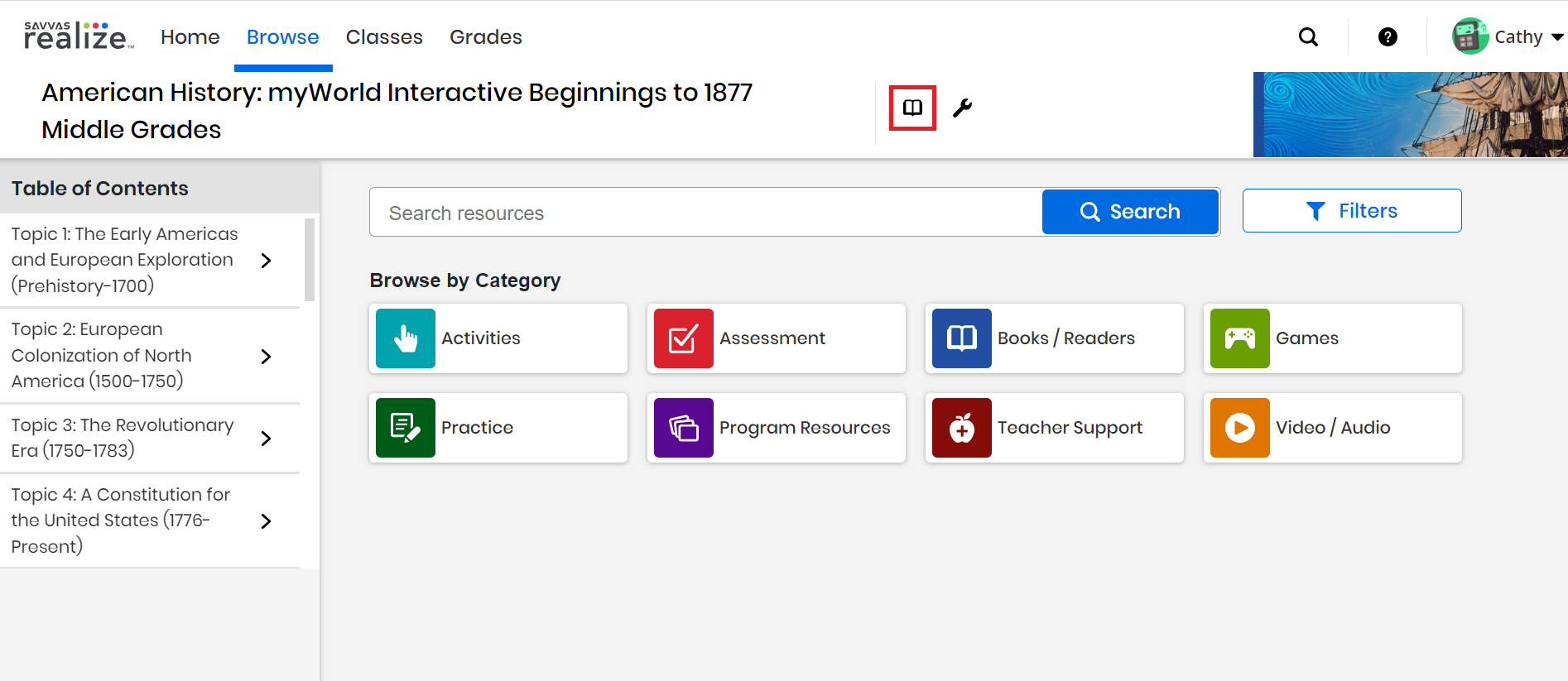Click the wrench tools icon
The image size is (1568, 681).
click(x=962, y=108)
